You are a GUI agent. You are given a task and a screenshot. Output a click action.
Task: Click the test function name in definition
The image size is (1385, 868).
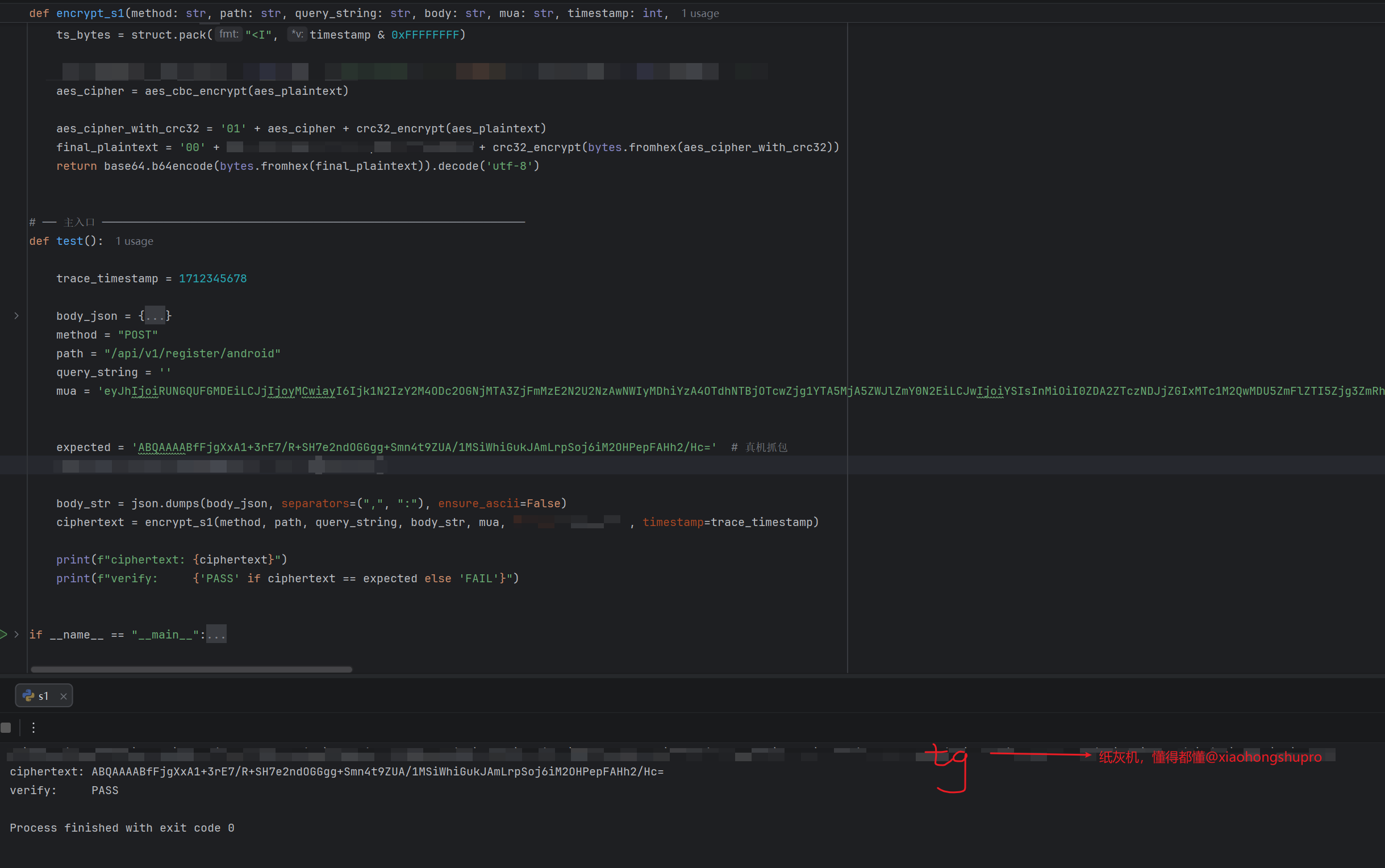point(69,241)
